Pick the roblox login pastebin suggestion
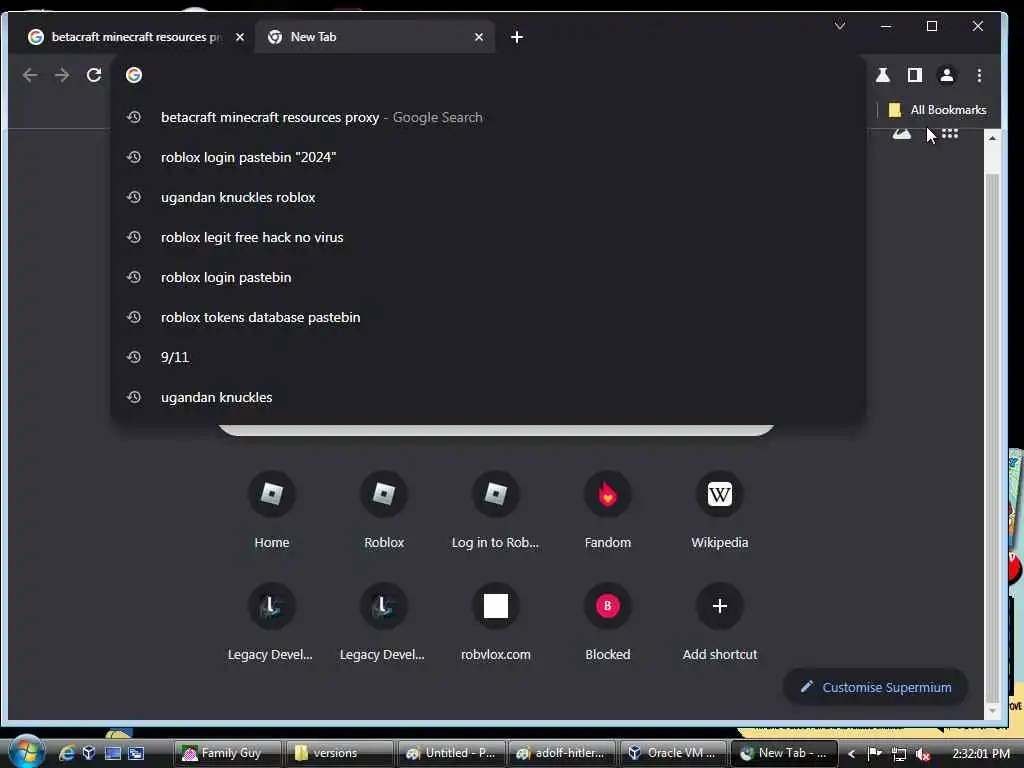The image size is (1024, 768). [488, 277]
